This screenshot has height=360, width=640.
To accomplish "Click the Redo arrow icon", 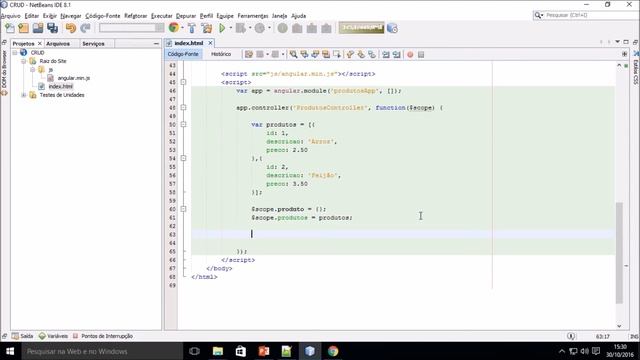I will (x=85, y=28).
